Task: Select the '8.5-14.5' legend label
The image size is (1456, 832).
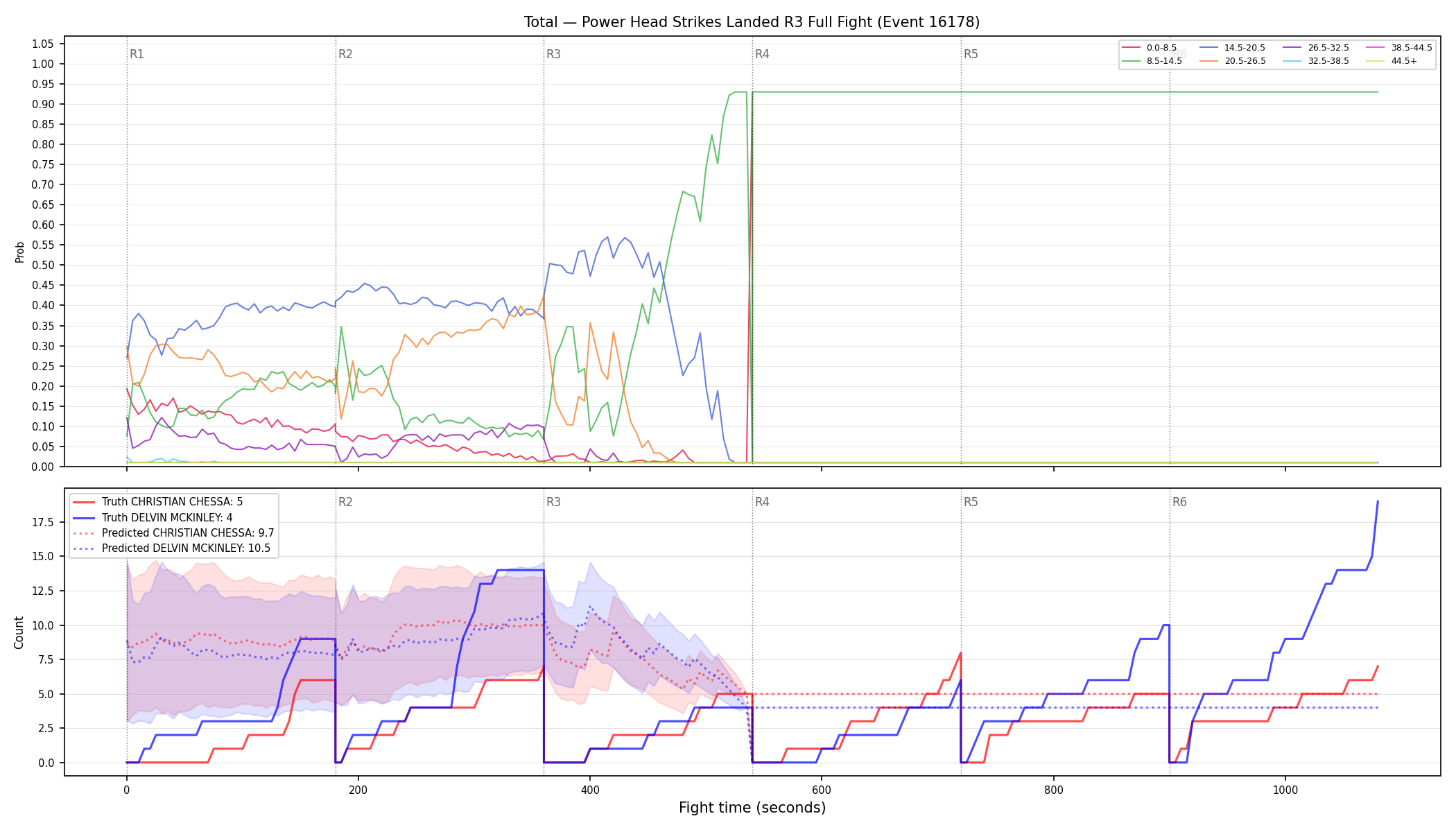Action: coord(1164,61)
